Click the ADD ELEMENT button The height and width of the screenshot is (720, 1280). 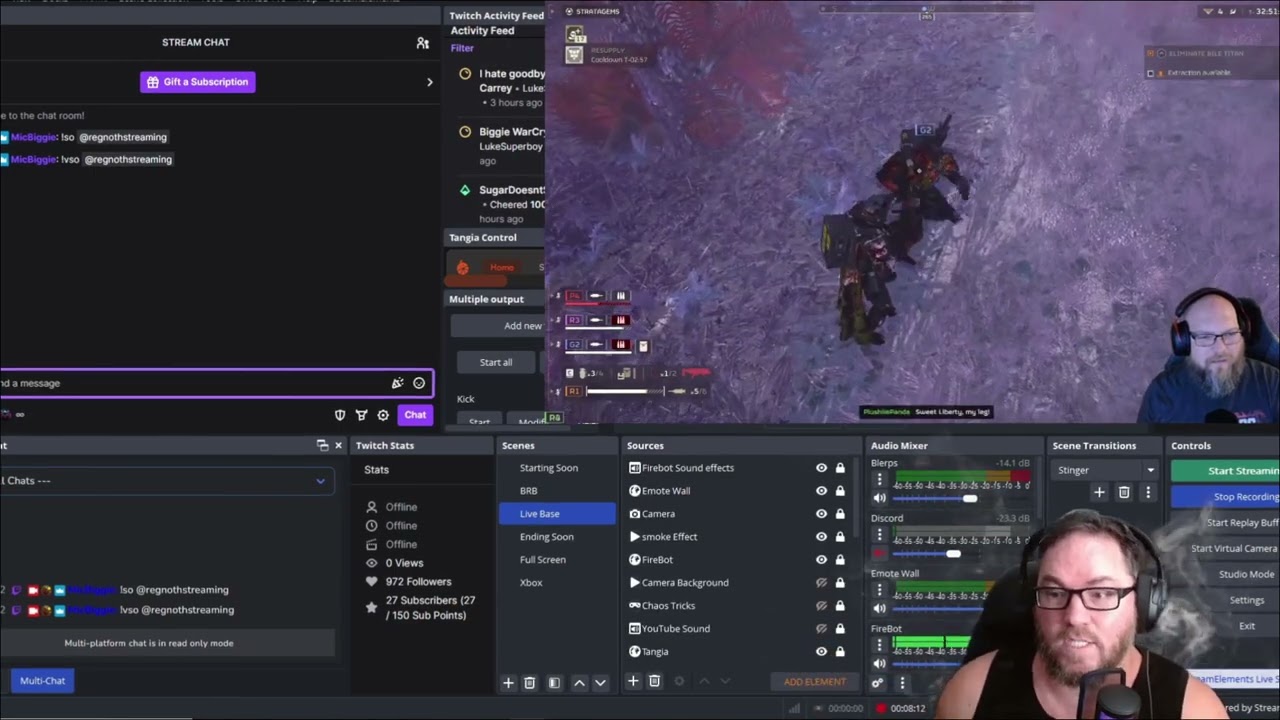[814, 682]
